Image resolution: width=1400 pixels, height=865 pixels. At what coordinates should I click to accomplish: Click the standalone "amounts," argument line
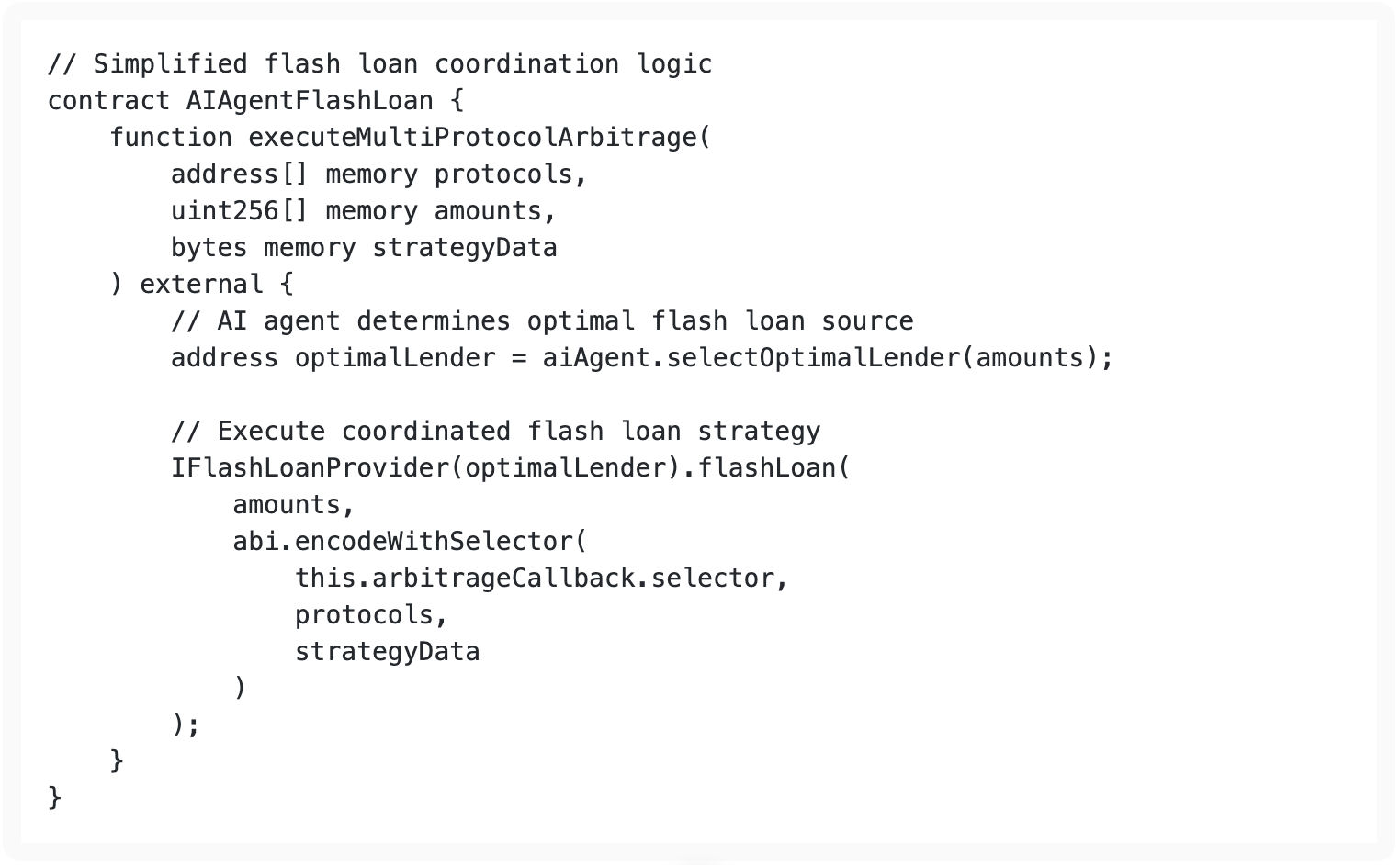point(293,505)
